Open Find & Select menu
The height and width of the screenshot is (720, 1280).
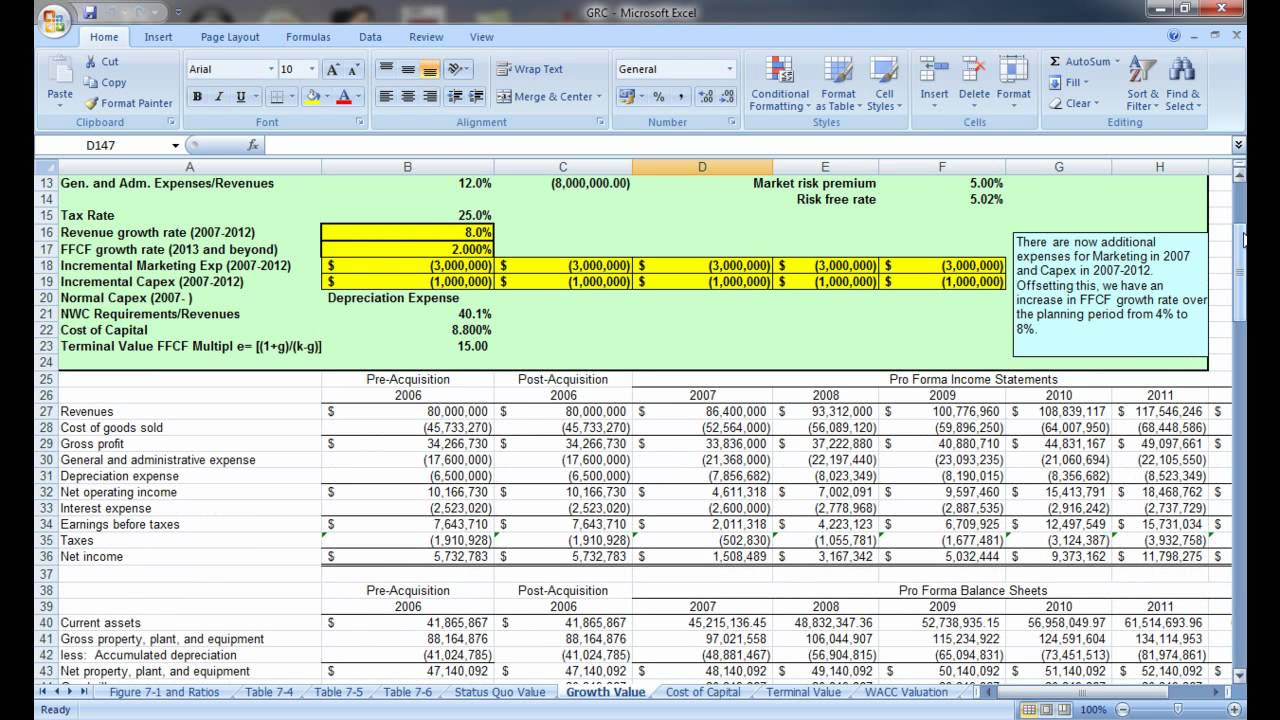click(x=1182, y=84)
